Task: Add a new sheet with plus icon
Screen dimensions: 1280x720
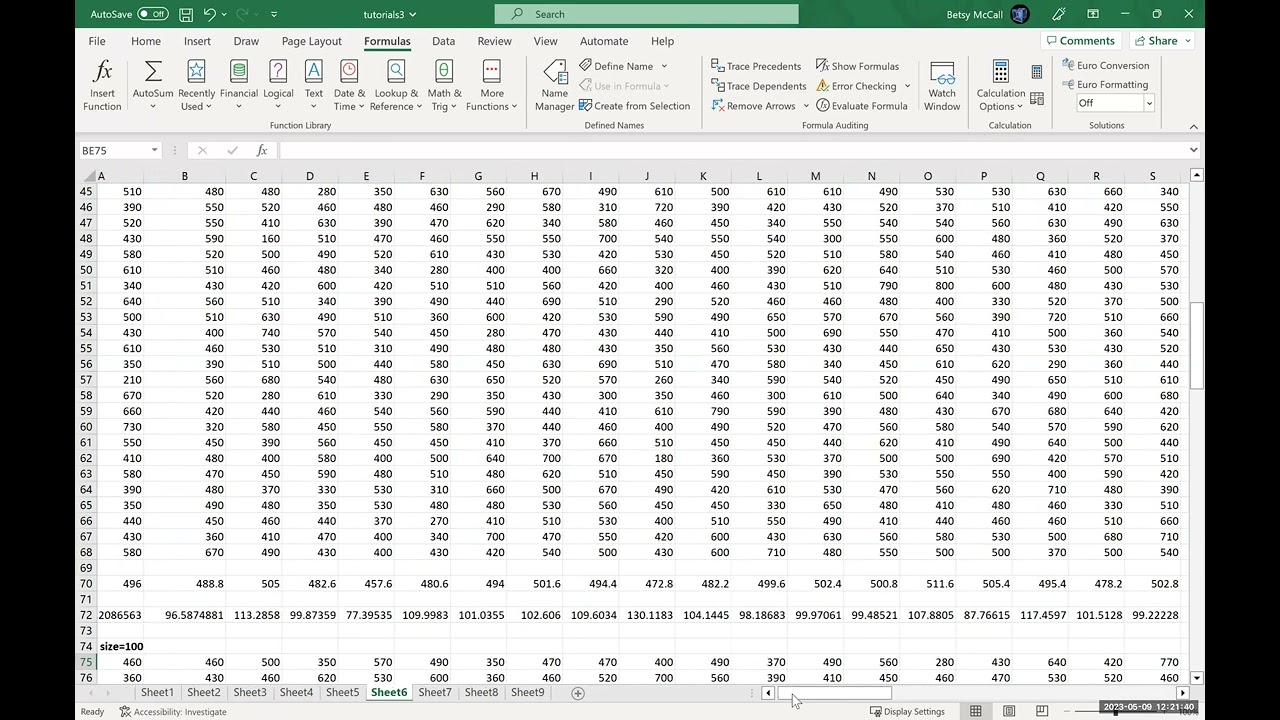Action: coord(577,693)
